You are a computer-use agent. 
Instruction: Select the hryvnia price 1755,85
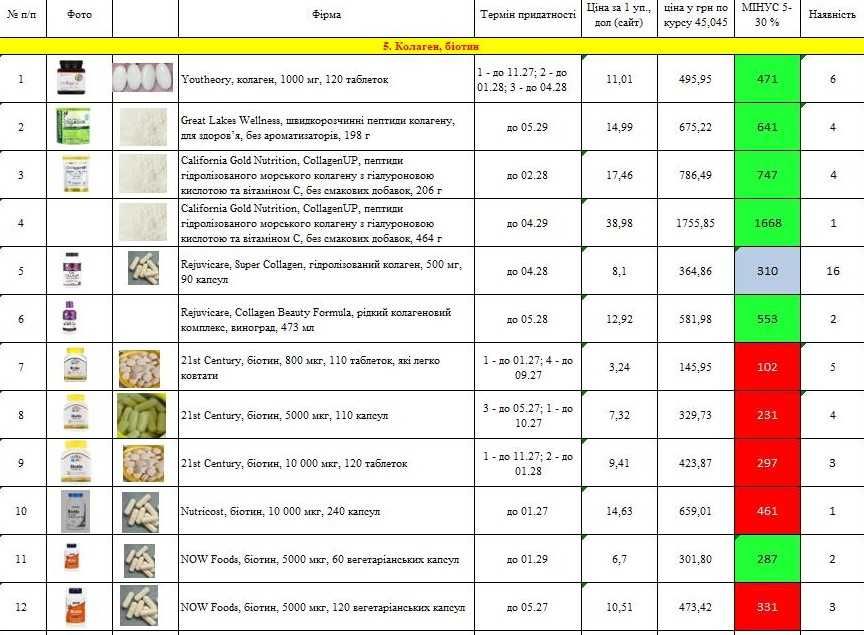(x=696, y=223)
